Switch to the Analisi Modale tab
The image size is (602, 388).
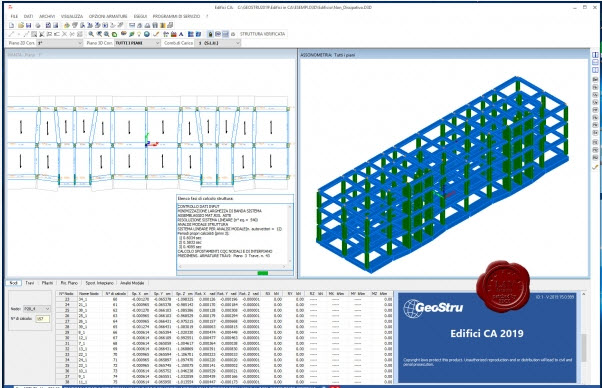tap(132, 283)
